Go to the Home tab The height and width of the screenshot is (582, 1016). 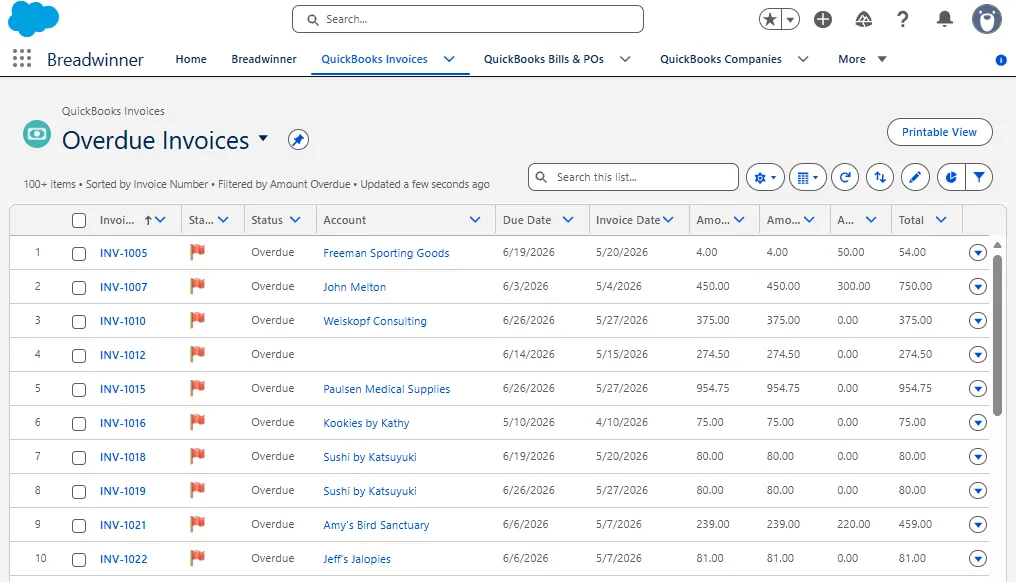coord(191,59)
